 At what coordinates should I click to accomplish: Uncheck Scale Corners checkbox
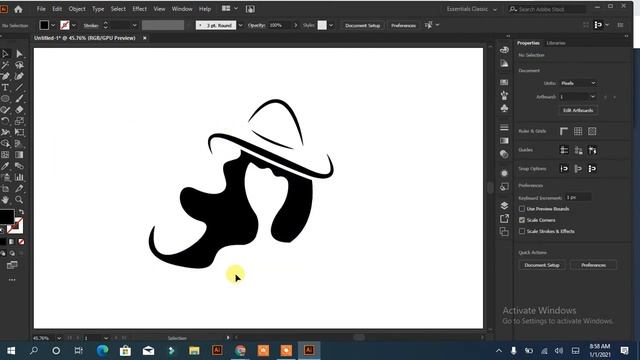pyautogui.click(x=522, y=220)
